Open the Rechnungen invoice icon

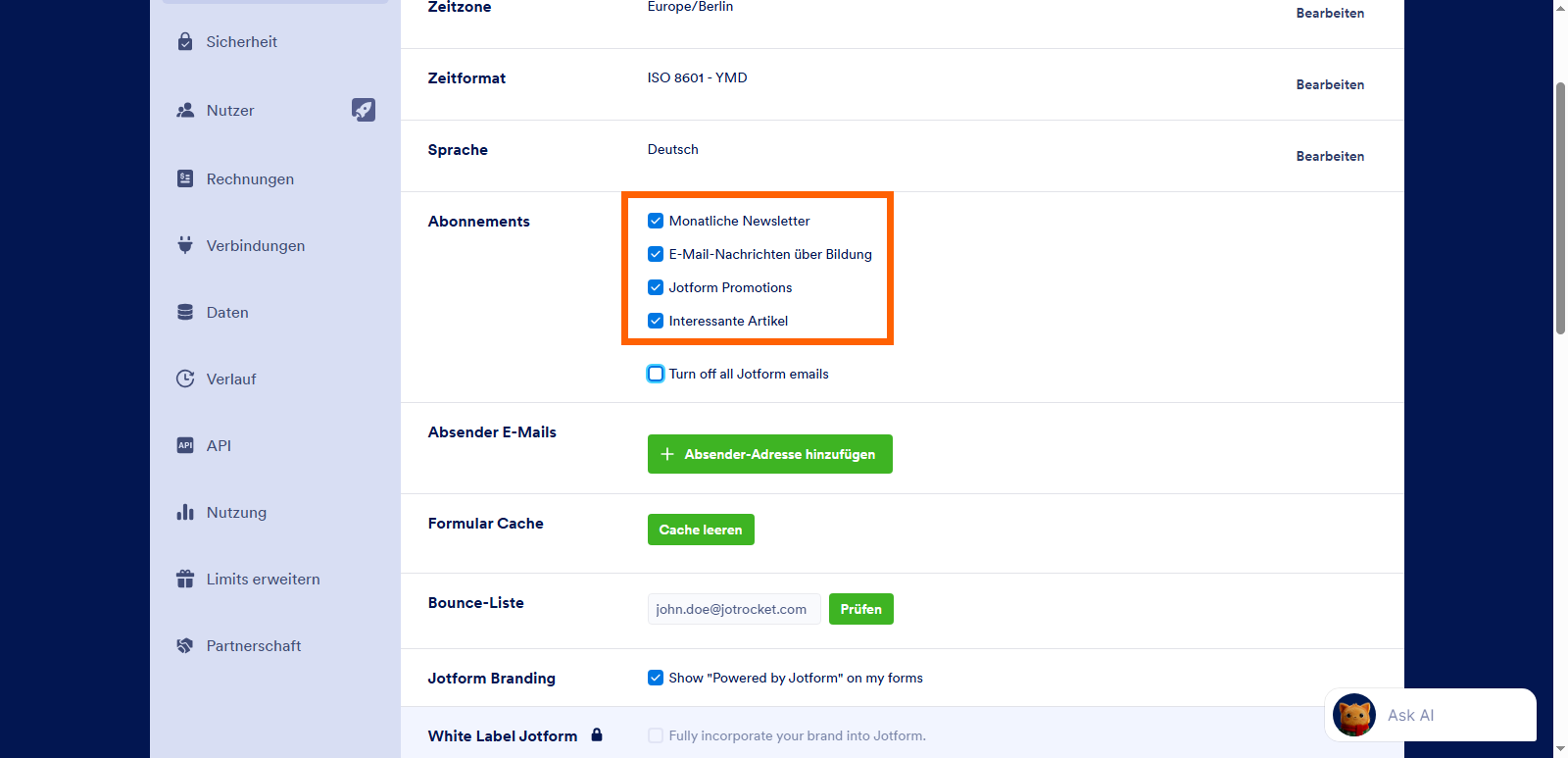(x=185, y=178)
